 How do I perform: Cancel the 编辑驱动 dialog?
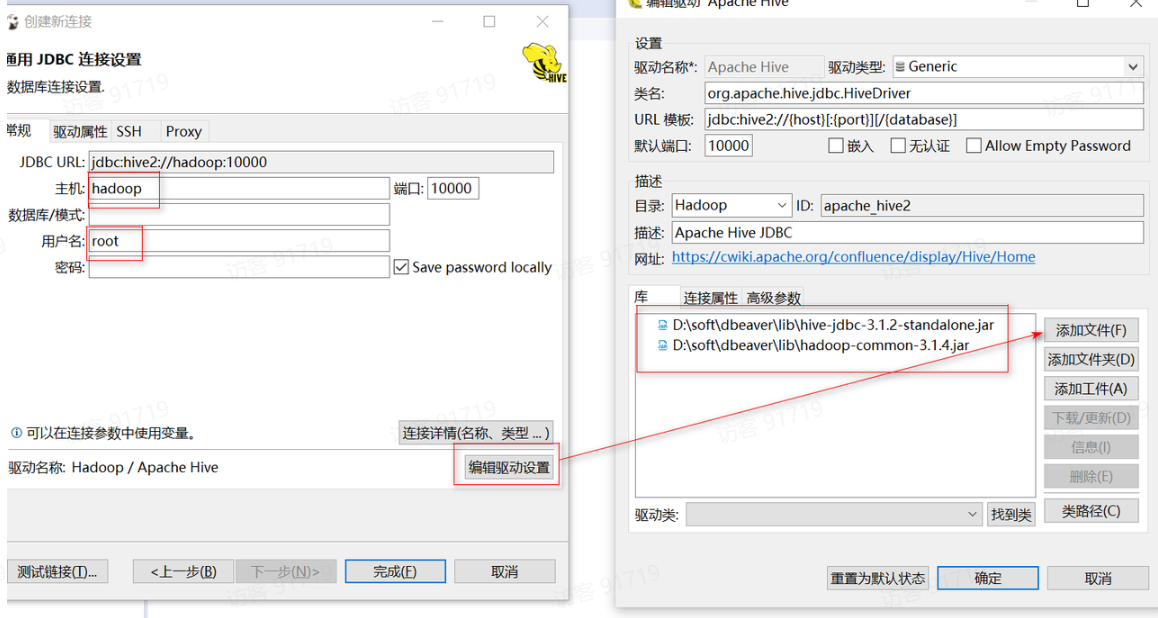click(1097, 578)
